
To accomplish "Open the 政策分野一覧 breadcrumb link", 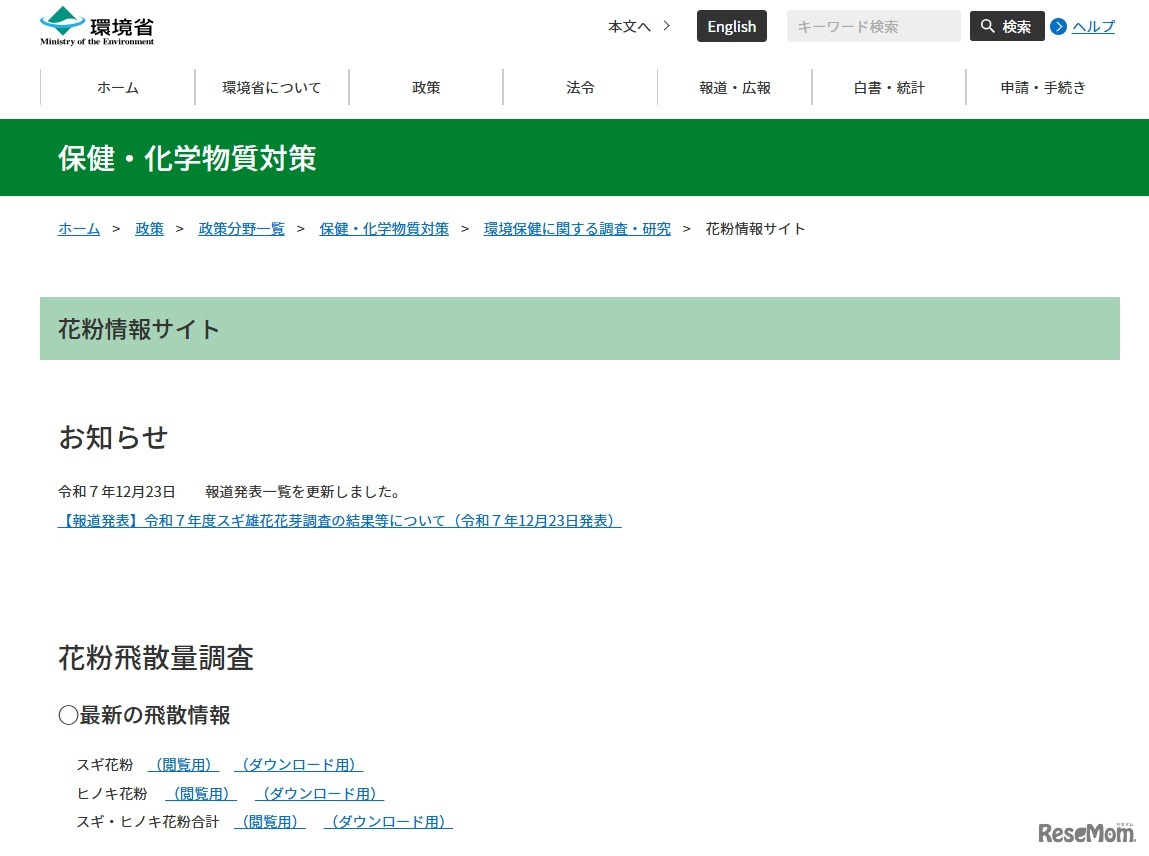I will pos(241,228).
